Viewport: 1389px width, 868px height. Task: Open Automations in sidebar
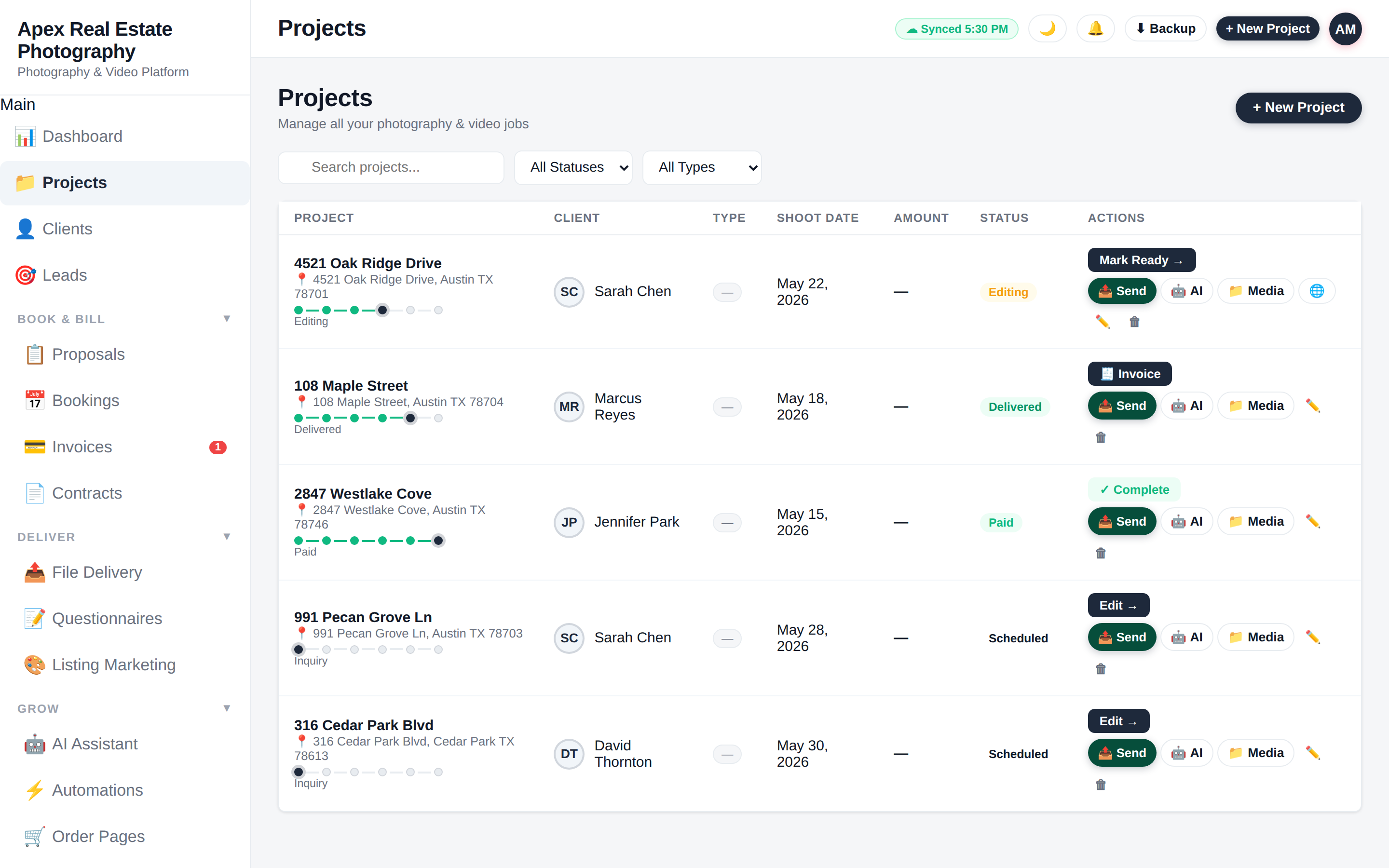[x=124, y=790]
